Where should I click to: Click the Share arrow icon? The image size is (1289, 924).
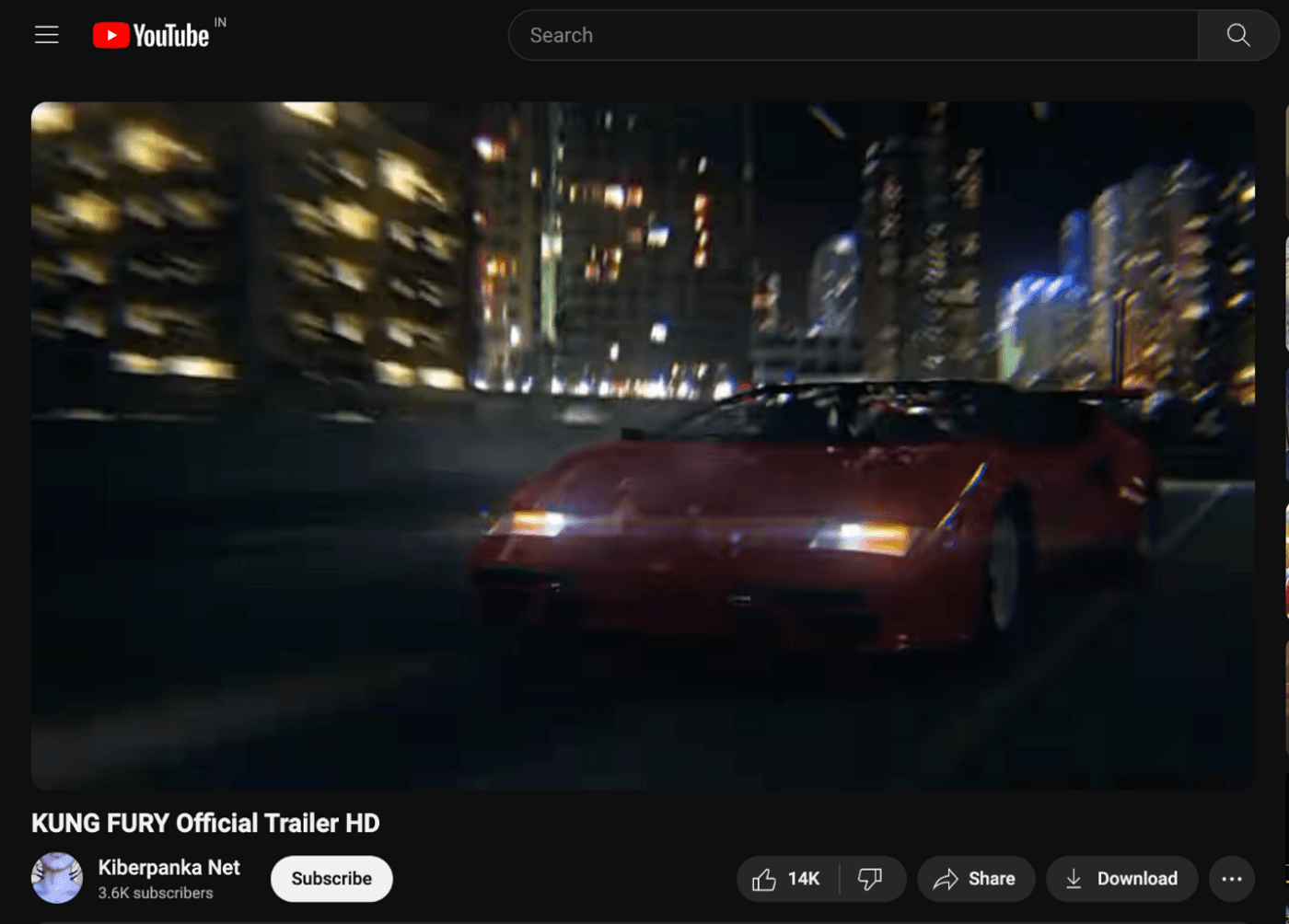point(946,880)
